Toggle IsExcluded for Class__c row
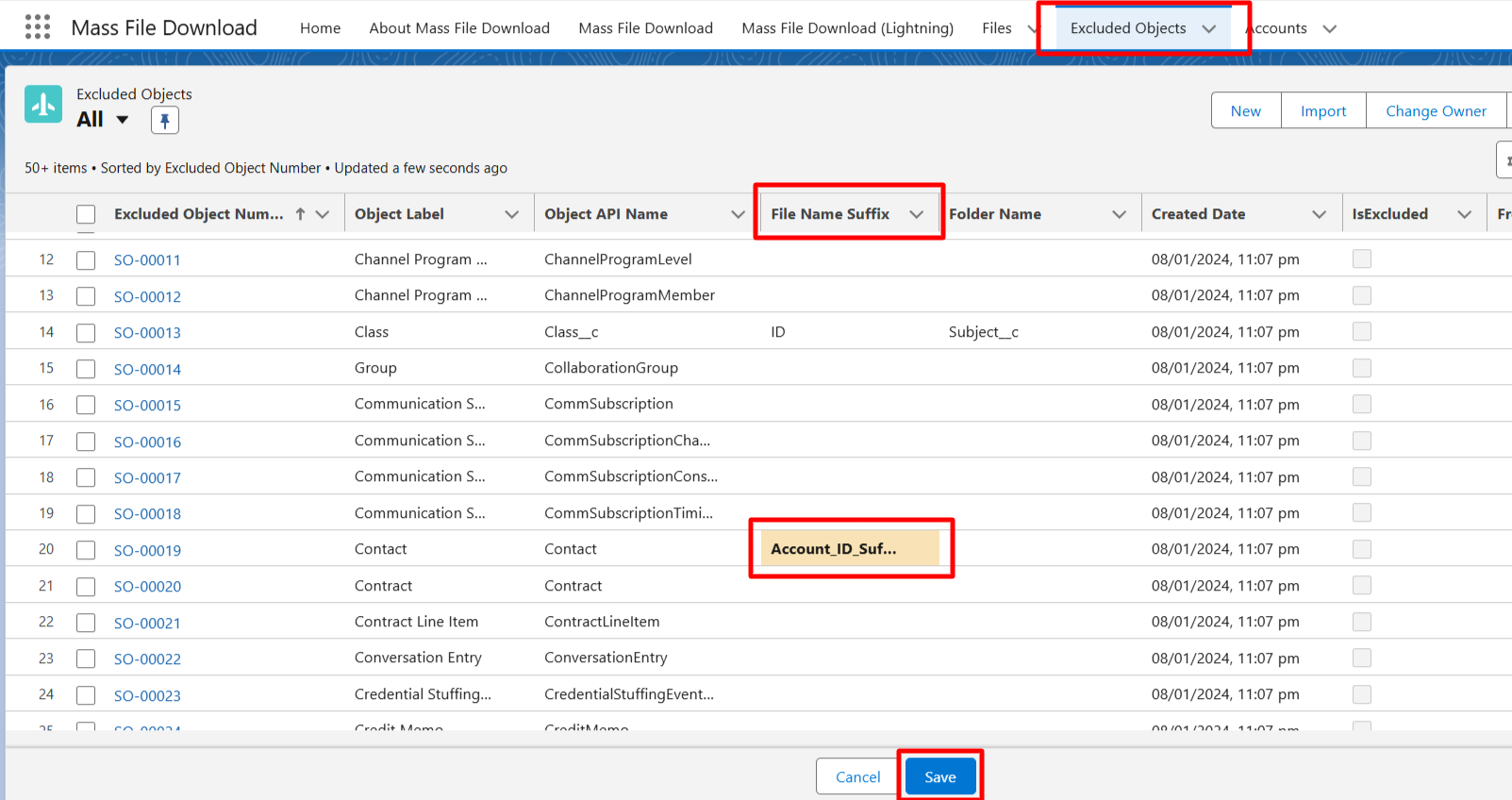Screen dimensions: 1512x800 tap(1362, 331)
